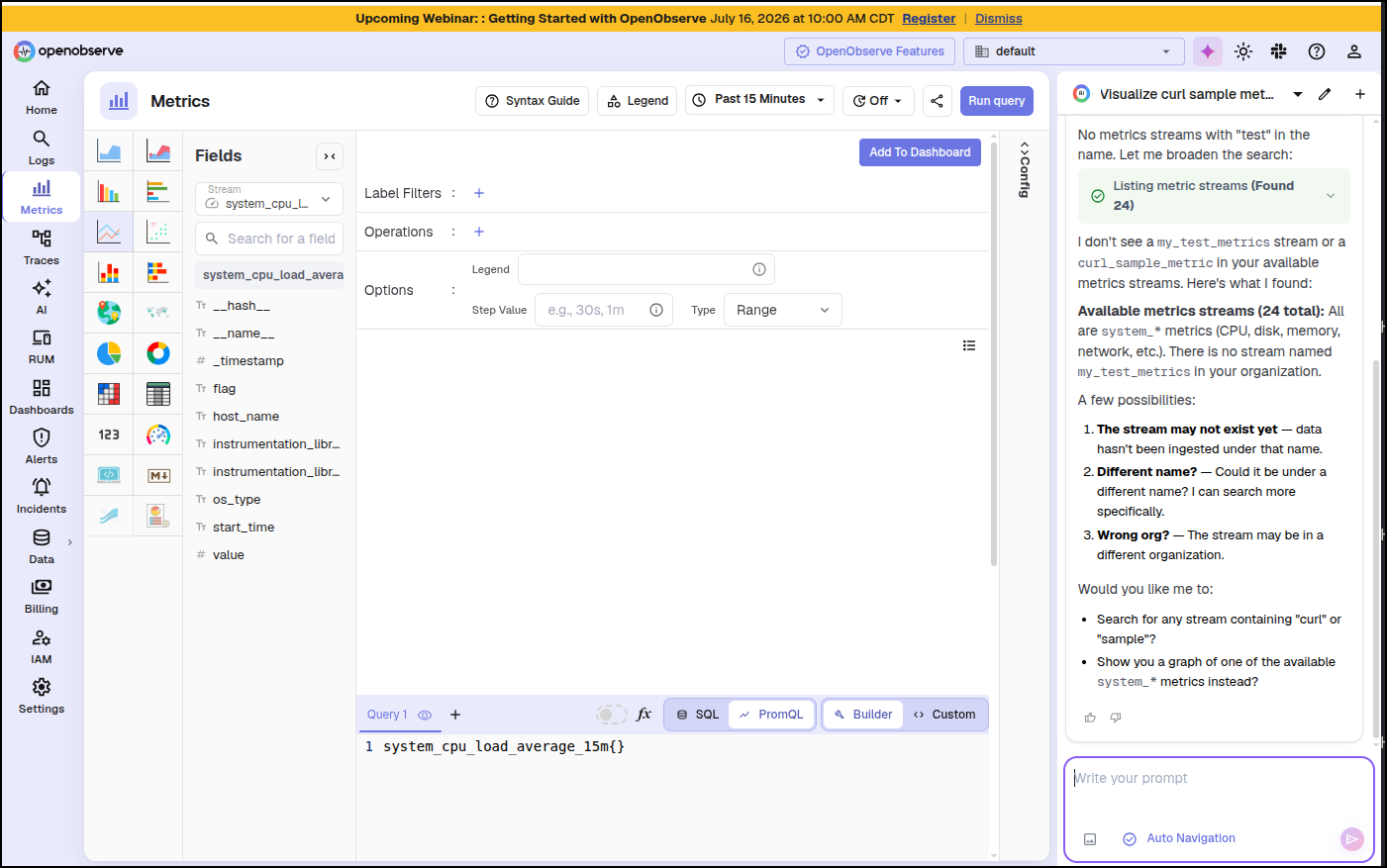Click the share link icon button
Screen dimensions: 1387x868
click(x=937, y=101)
